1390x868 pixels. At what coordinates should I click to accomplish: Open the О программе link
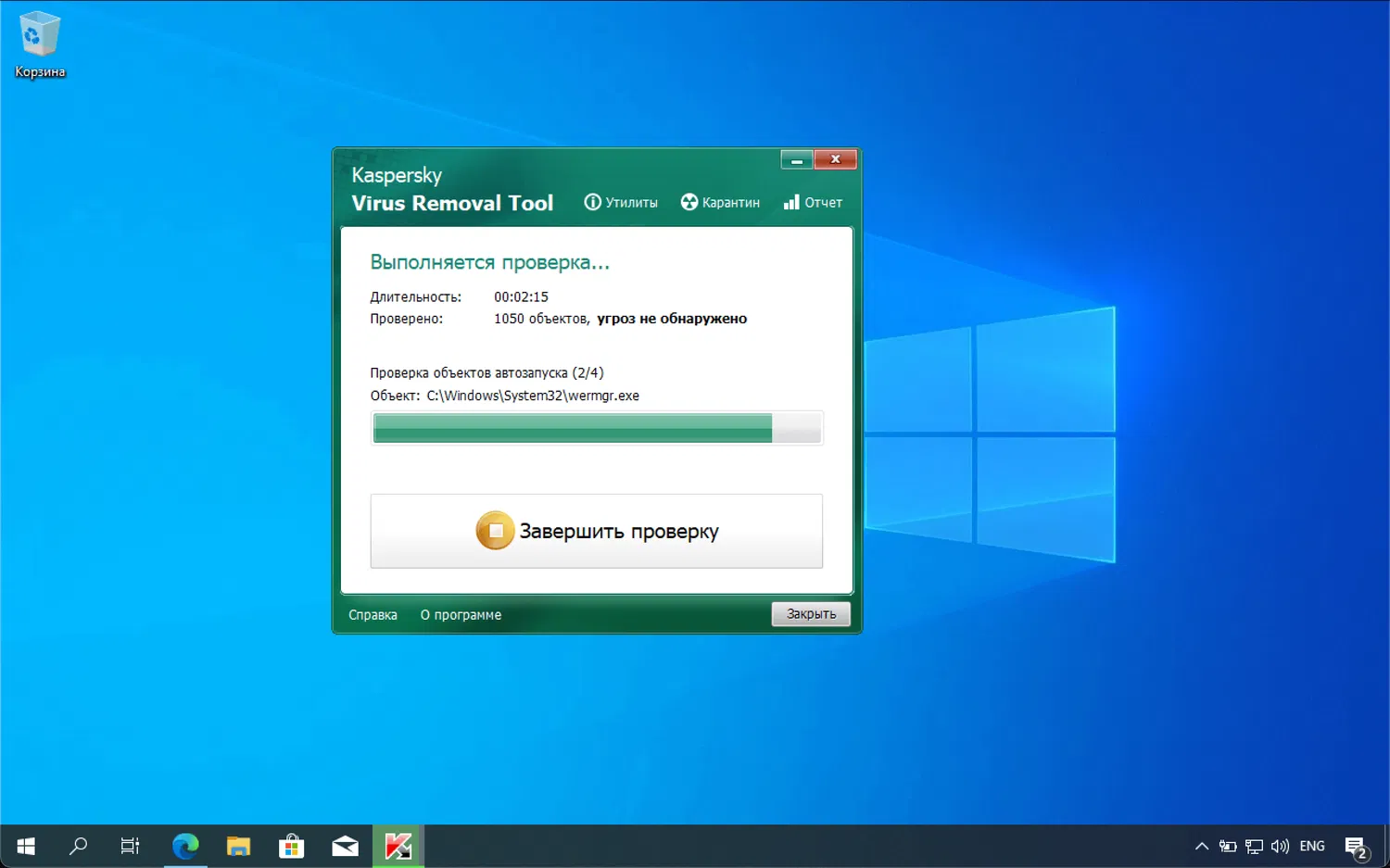pyautogui.click(x=461, y=615)
